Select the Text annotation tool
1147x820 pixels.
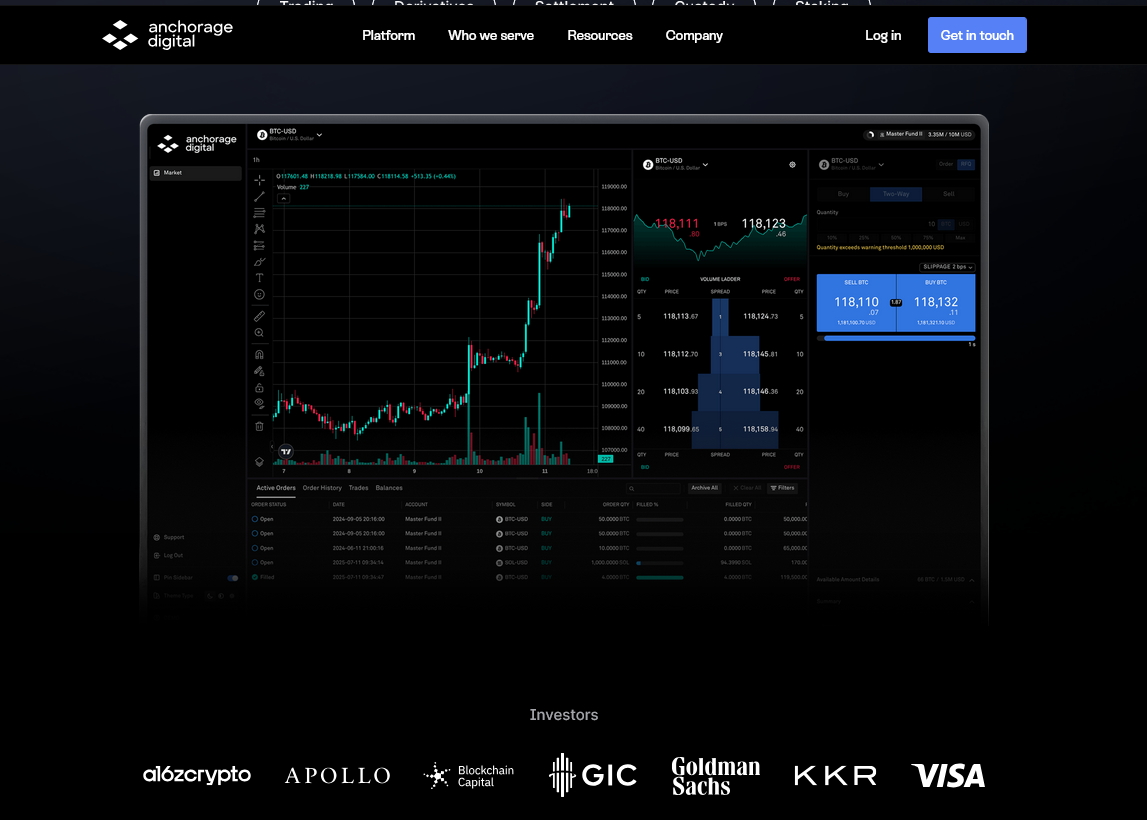pyautogui.click(x=259, y=278)
